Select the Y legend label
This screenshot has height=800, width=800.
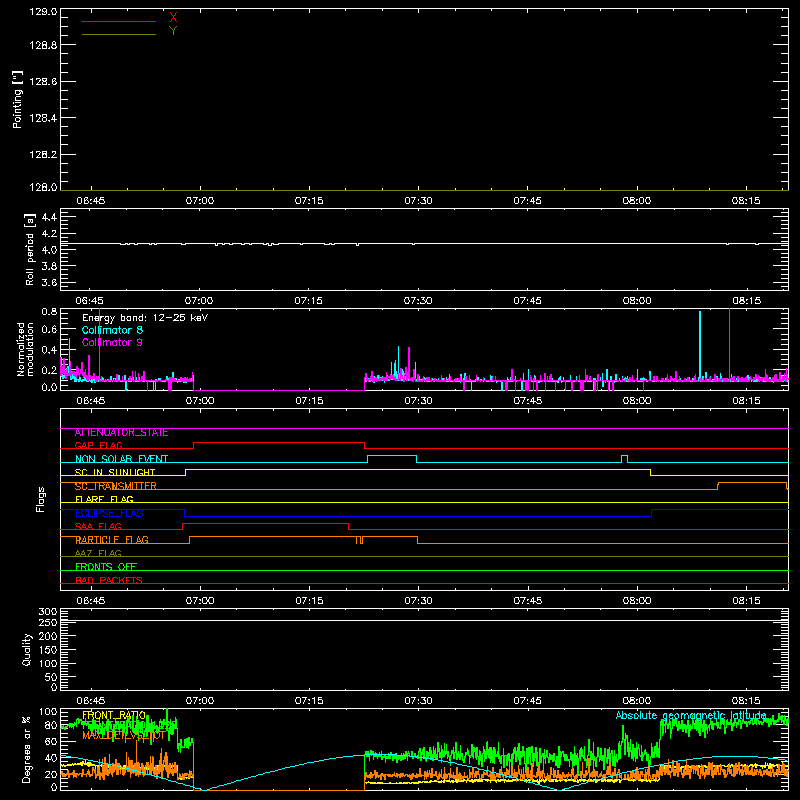173,31
